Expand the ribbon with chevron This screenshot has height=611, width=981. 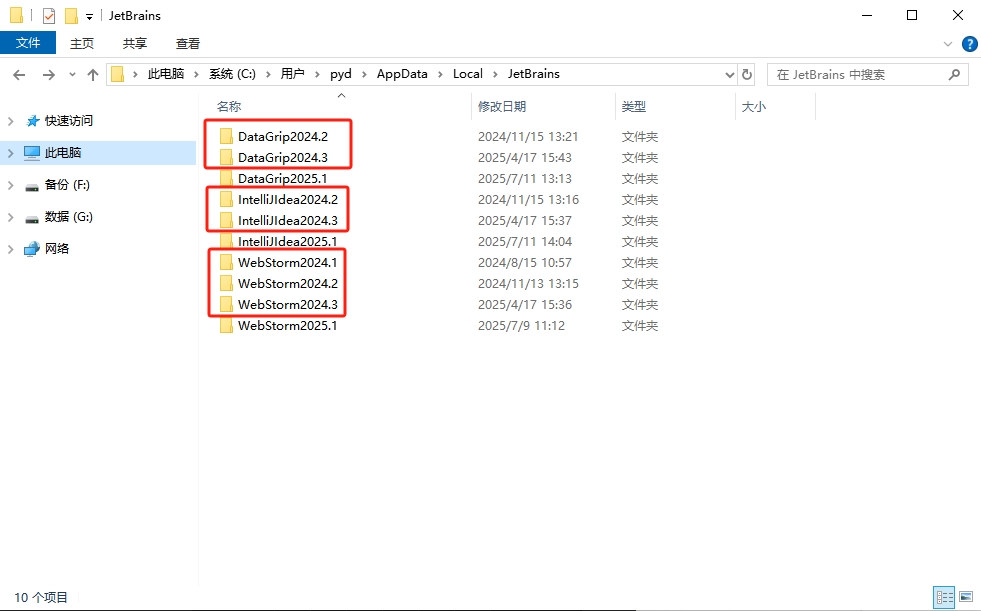948,44
